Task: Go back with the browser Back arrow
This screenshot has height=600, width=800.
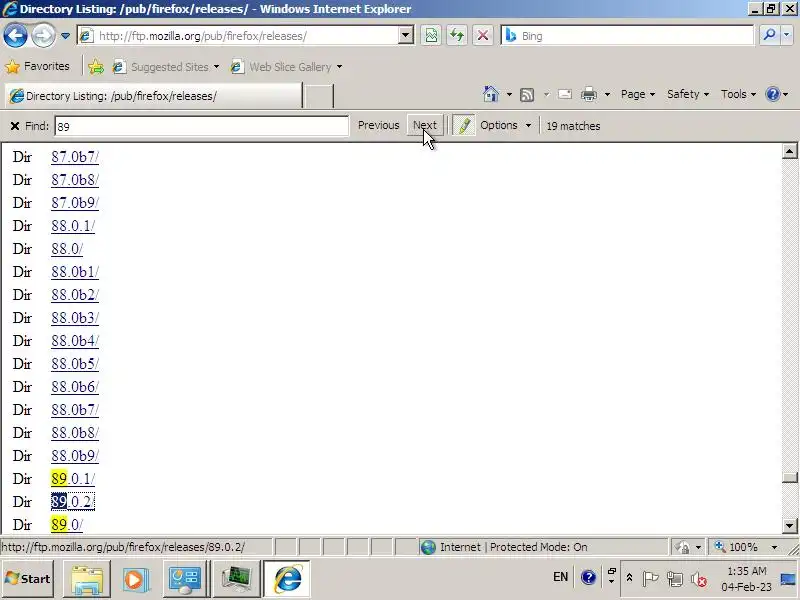Action: pyautogui.click(x=15, y=36)
